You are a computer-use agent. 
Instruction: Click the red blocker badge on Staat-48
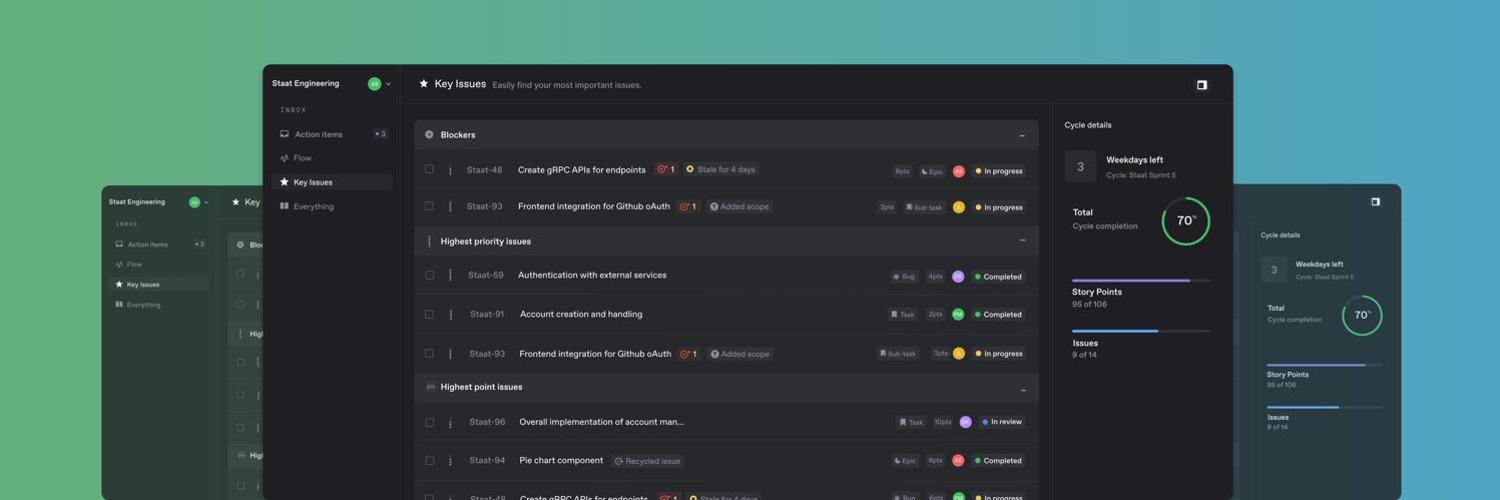(666, 170)
